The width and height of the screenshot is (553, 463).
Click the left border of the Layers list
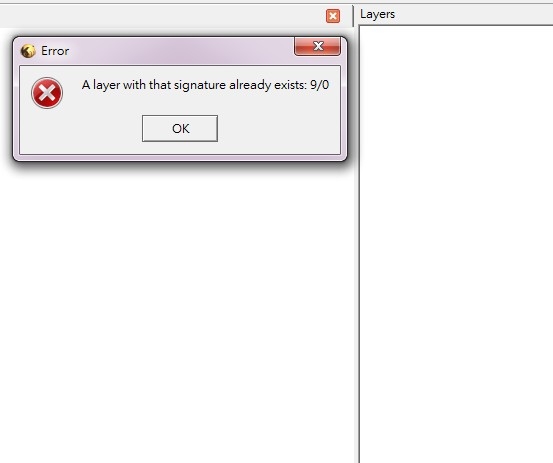point(359,243)
